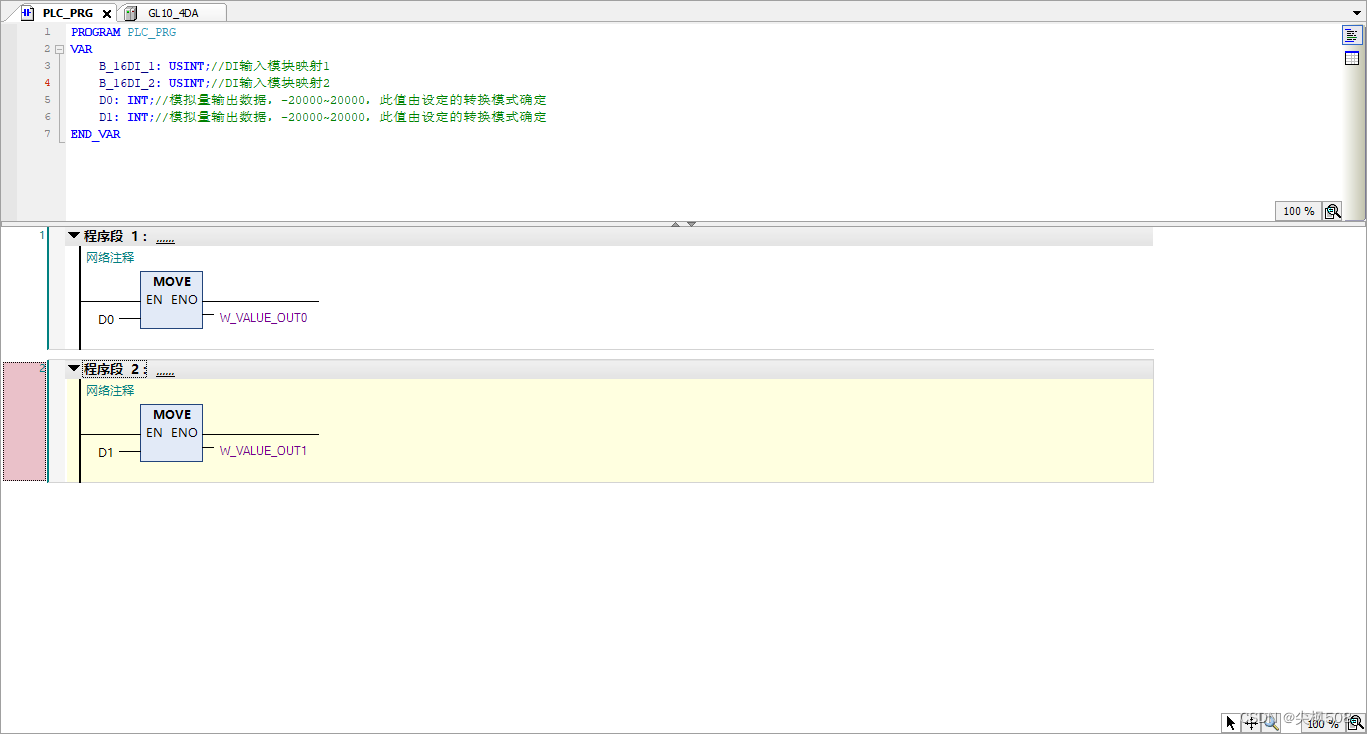Click the W_VALUE_OUT0 output operand
The height and width of the screenshot is (734, 1367).
[x=263, y=318]
